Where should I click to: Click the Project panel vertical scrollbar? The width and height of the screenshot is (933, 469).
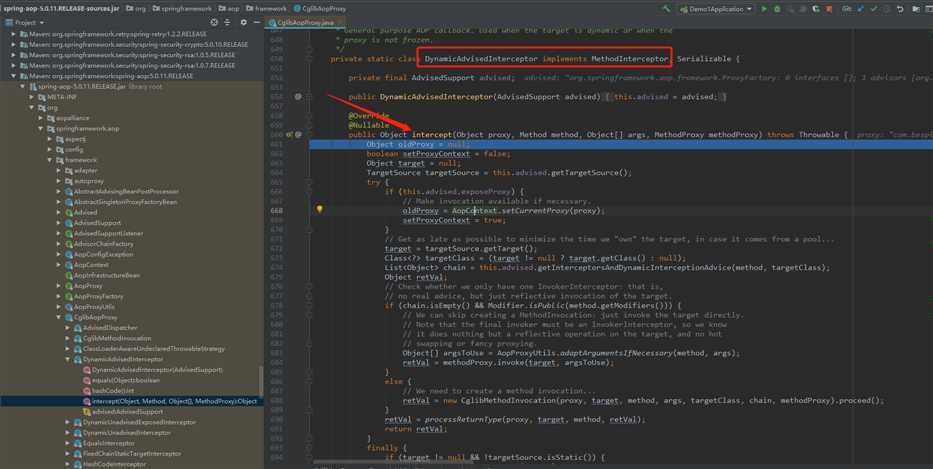(x=260, y=381)
